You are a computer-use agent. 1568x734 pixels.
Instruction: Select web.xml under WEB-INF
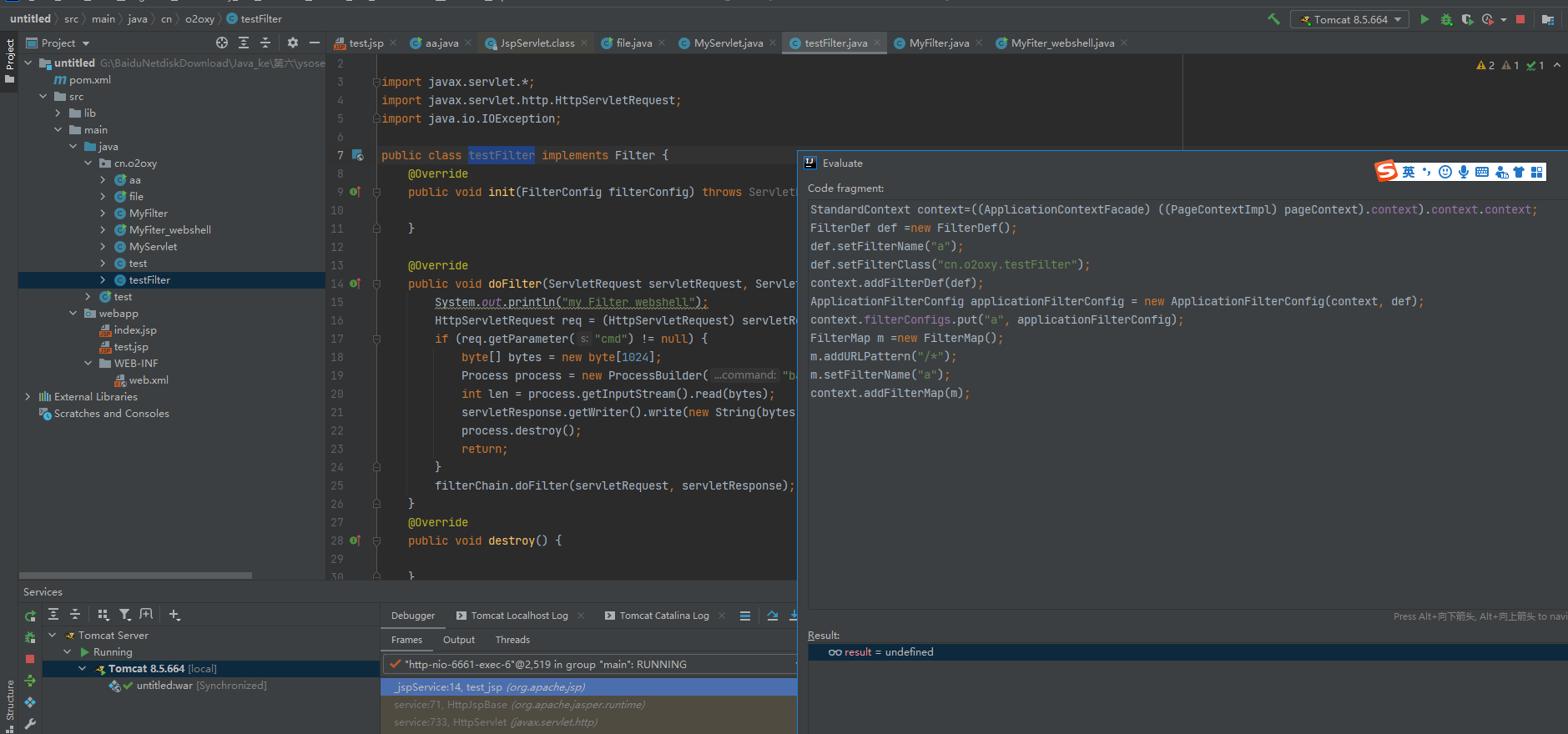(149, 380)
